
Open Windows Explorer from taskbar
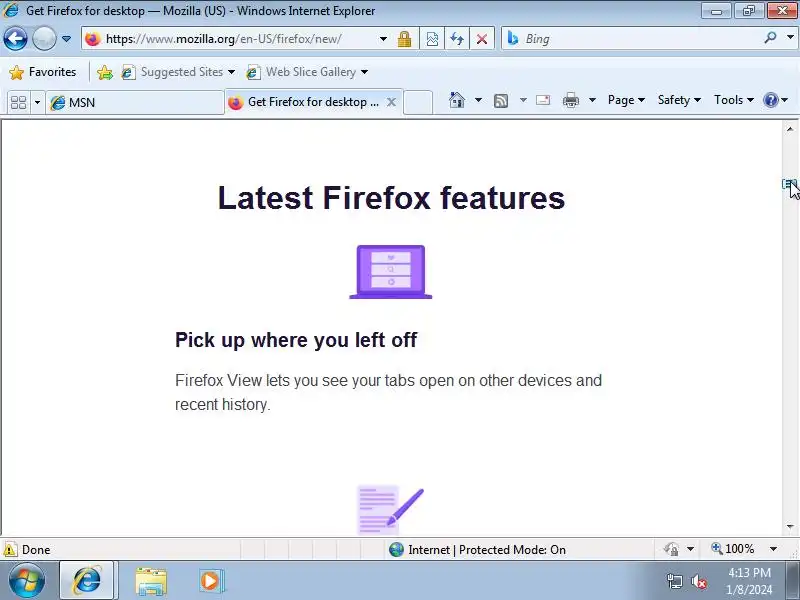151,581
